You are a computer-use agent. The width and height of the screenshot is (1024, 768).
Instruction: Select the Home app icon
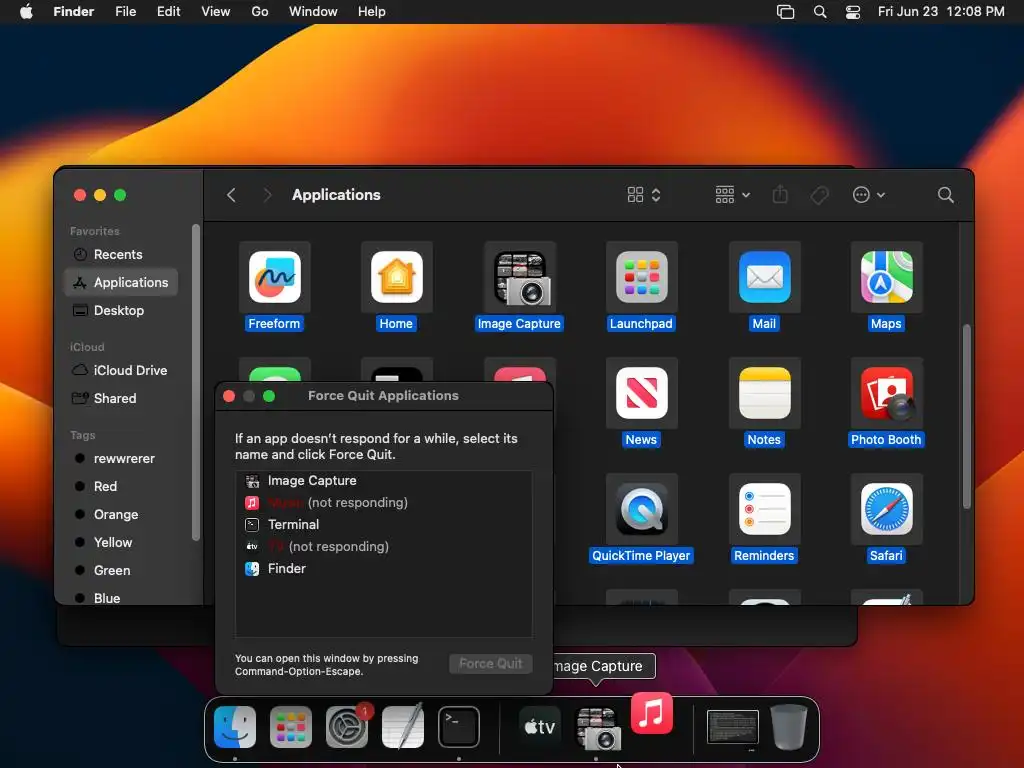(x=396, y=277)
